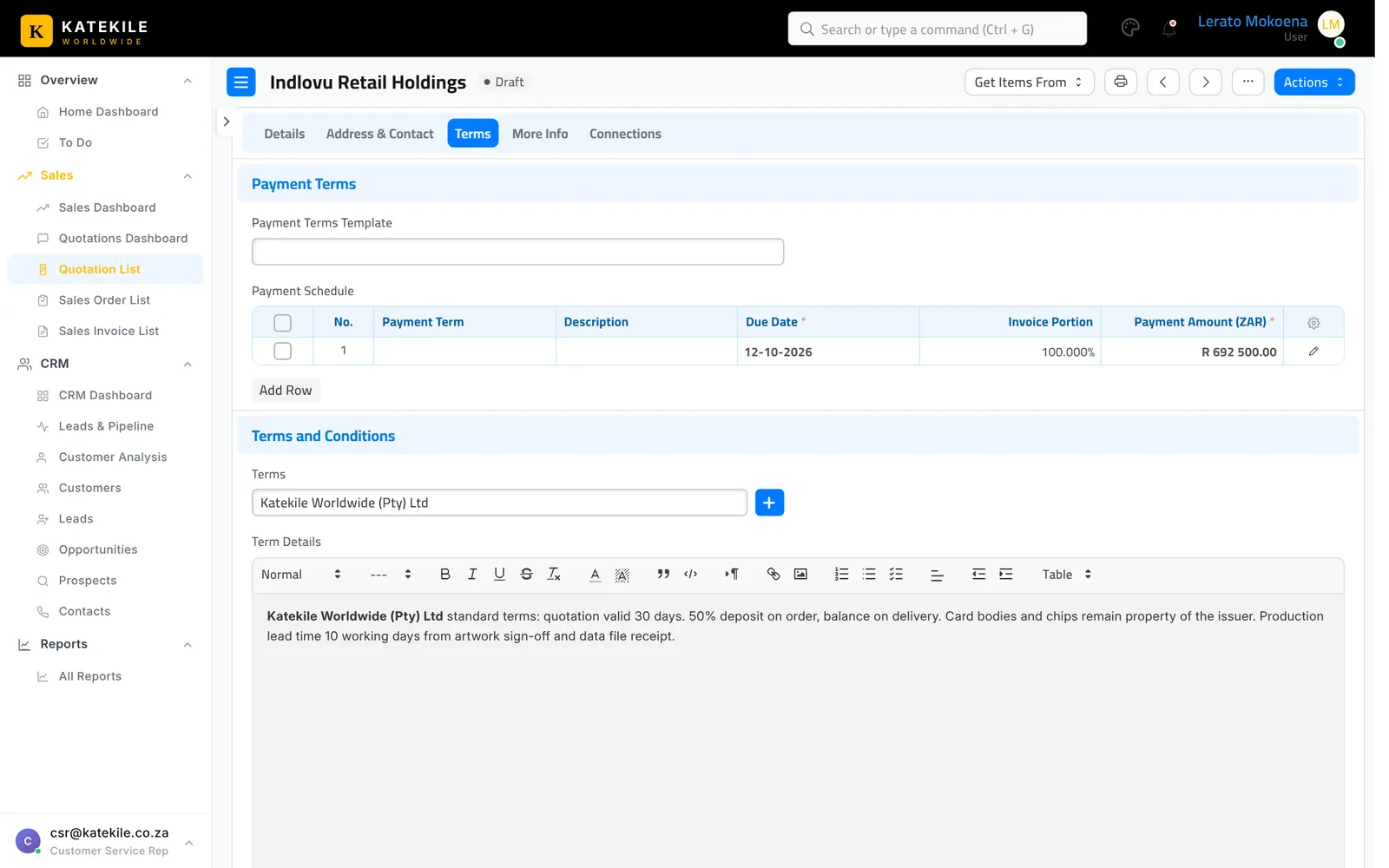Apply strikethrough formatting in editor
Image resolution: width=1389 pixels, height=868 pixels.
(526, 575)
